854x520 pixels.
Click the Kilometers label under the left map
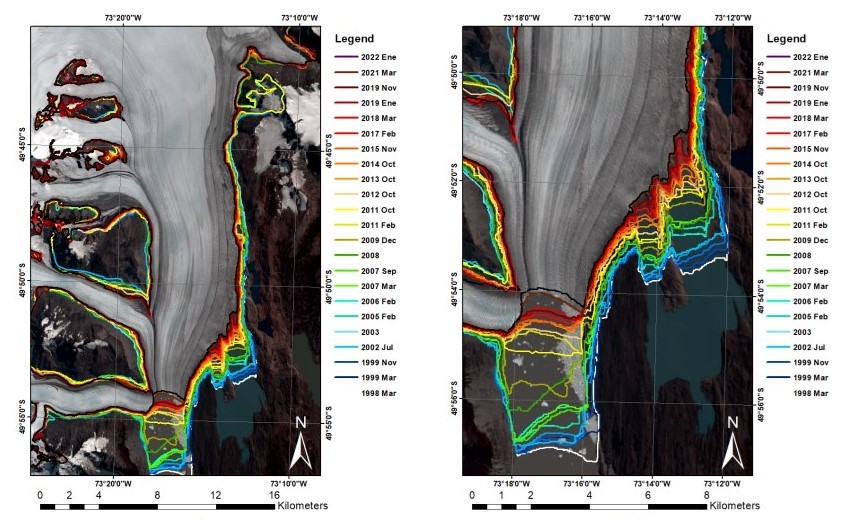[302, 506]
